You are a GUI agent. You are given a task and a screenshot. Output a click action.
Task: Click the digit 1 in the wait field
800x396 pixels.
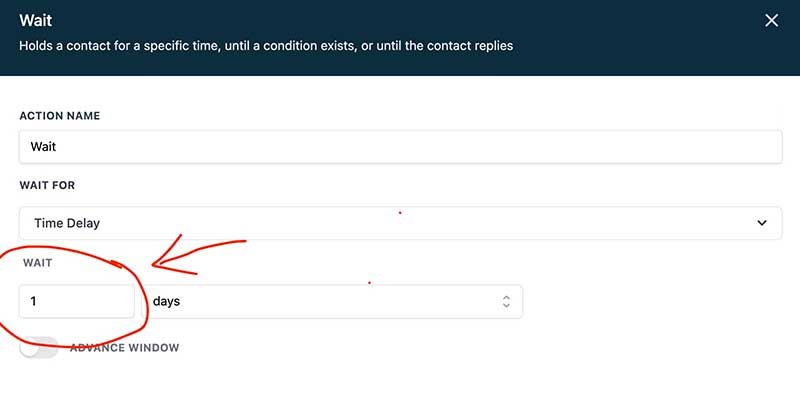tap(33, 301)
